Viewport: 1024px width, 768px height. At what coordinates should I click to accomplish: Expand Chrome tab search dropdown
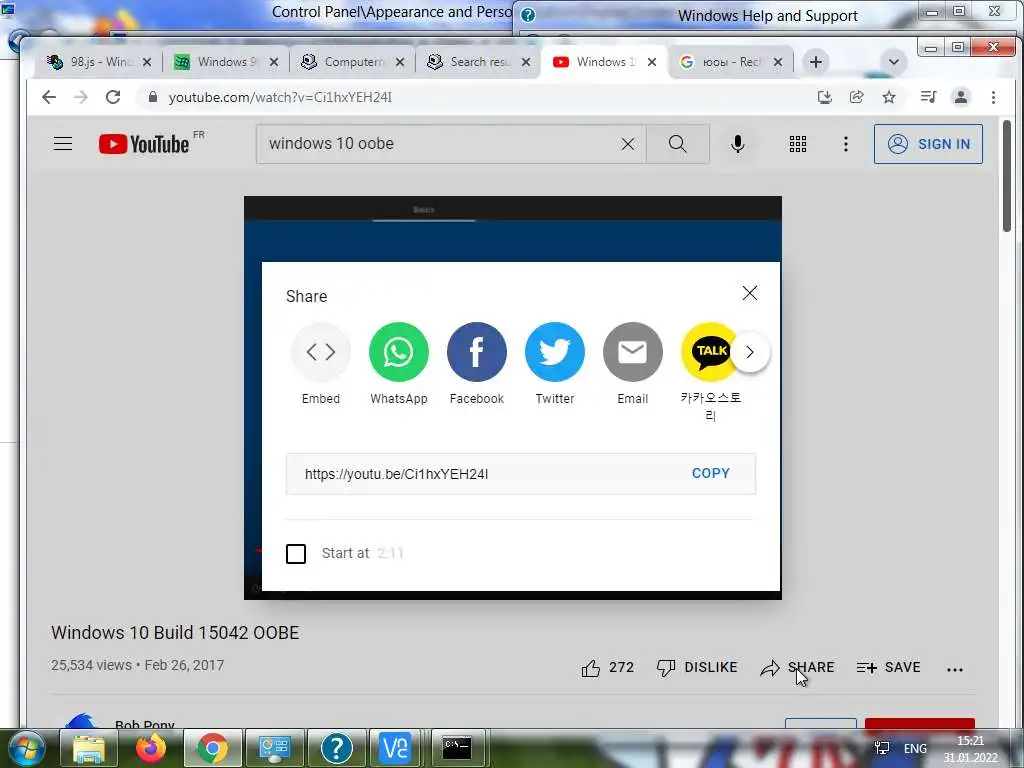pos(893,62)
